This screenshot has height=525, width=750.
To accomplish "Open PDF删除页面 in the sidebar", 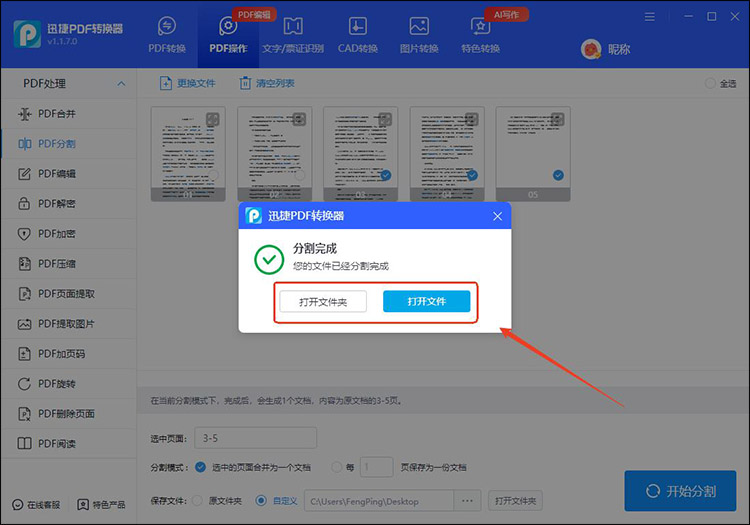I will (x=68, y=414).
